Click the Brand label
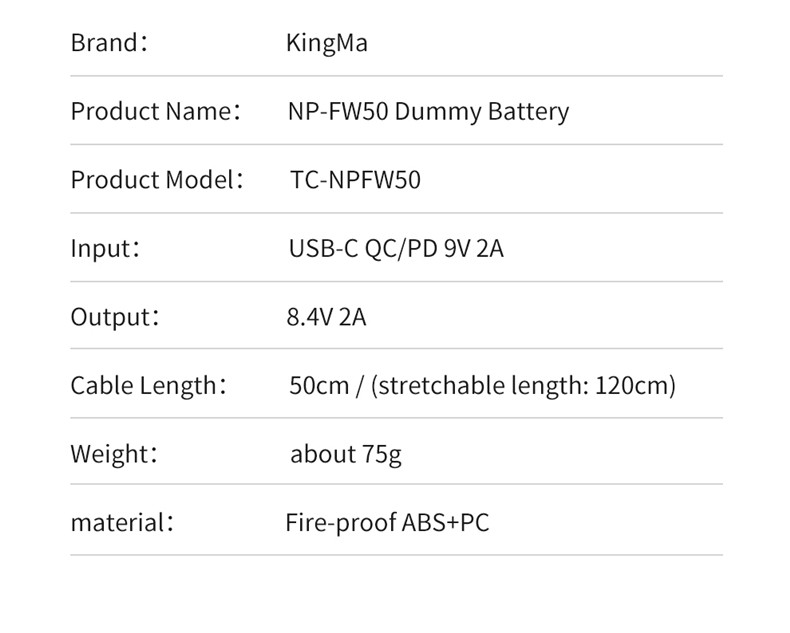 109,42
